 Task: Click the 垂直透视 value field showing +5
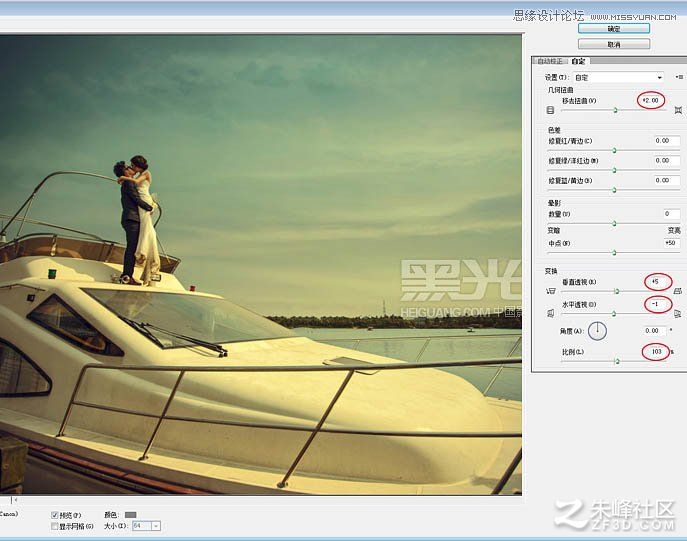click(658, 282)
